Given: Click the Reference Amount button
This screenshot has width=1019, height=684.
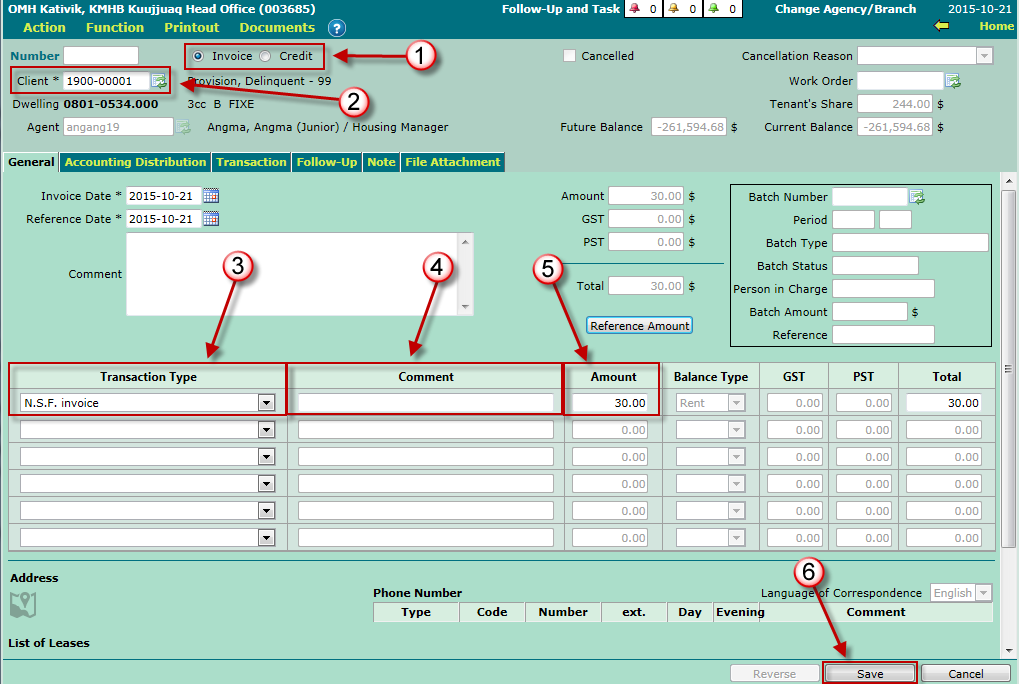Looking at the screenshot, I should (640, 326).
